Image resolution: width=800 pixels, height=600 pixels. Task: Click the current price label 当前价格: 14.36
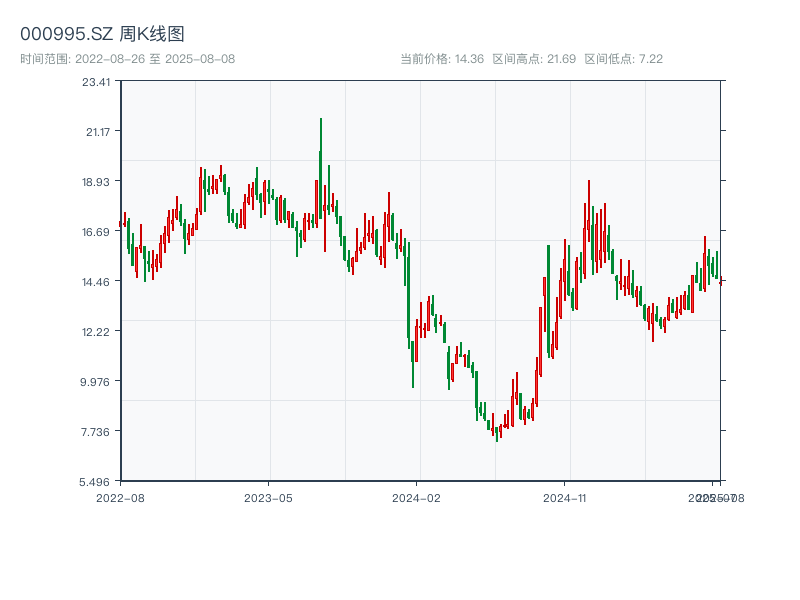(x=442, y=59)
